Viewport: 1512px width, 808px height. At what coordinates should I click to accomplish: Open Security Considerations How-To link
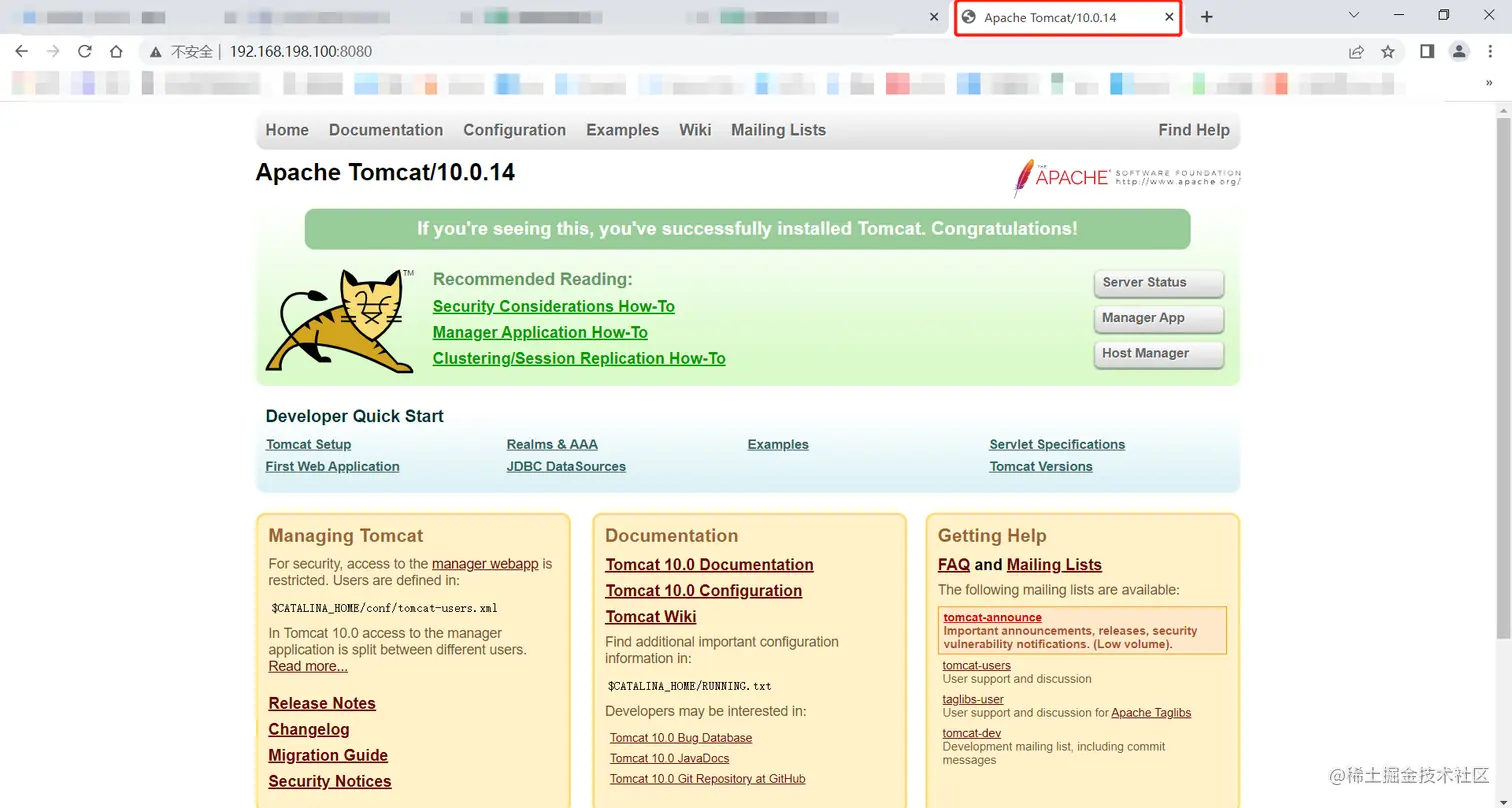[x=554, y=306]
